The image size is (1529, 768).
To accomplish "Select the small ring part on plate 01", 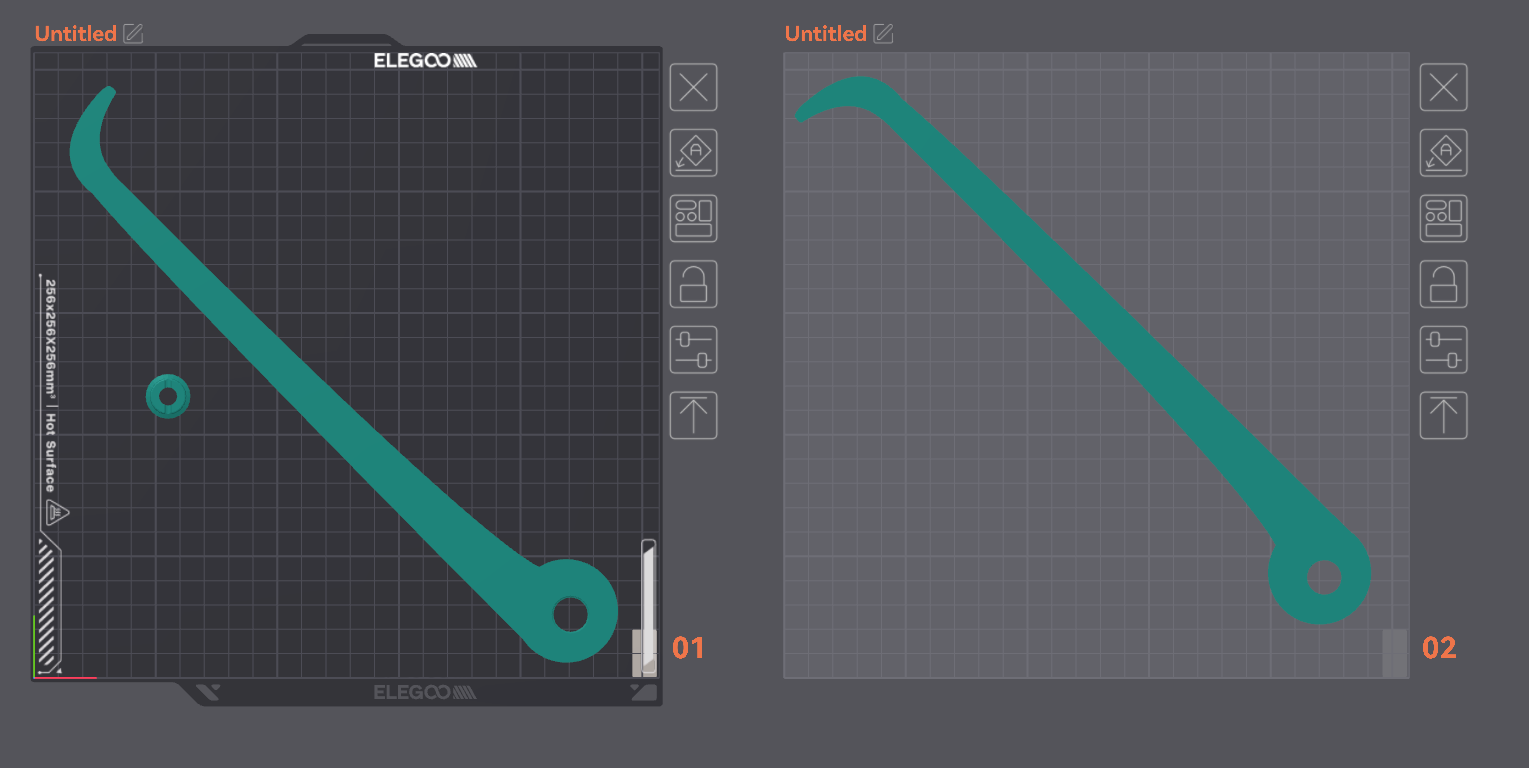I will [168, 397].
